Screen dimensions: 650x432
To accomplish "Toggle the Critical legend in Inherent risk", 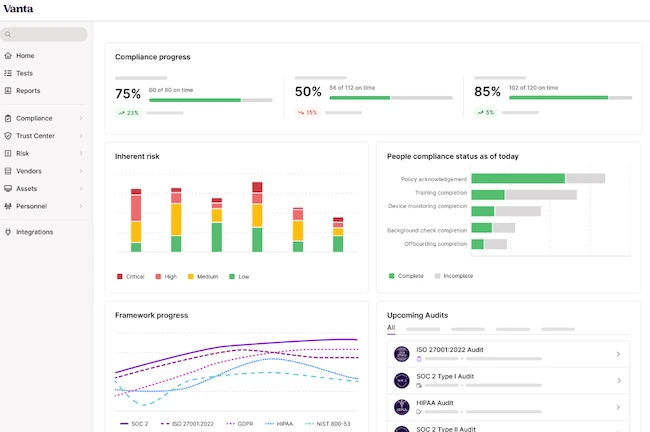I will [x=131, y=277].
